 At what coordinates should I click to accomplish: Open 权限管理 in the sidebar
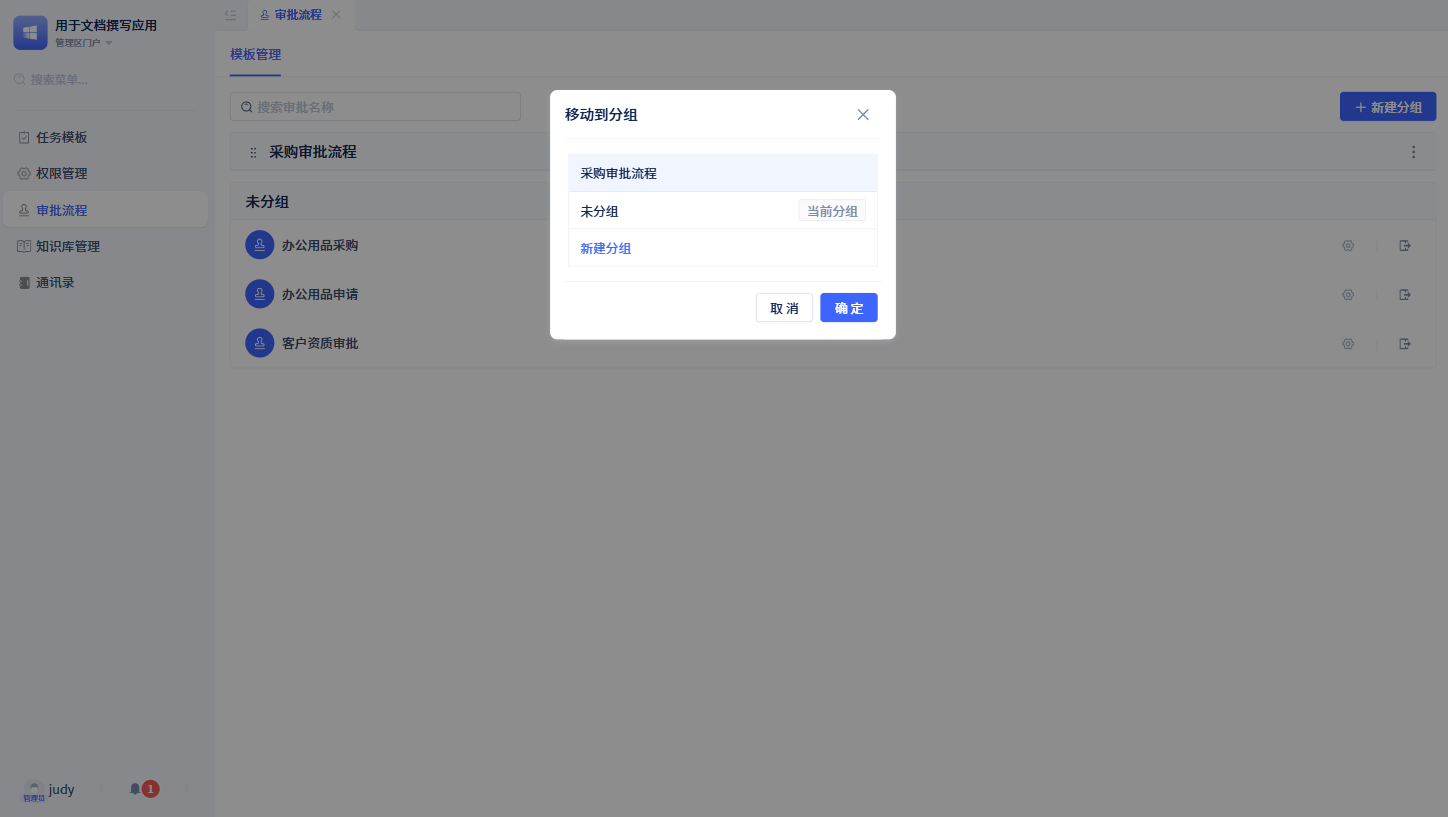(105, 173)
